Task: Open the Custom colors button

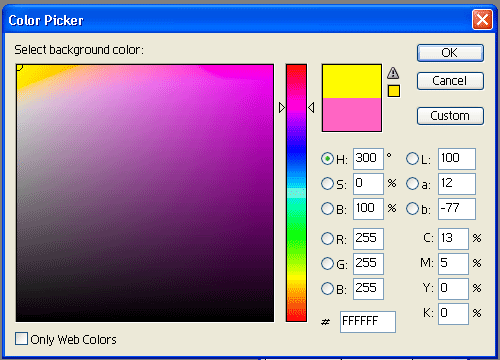Action: (450, 116)
